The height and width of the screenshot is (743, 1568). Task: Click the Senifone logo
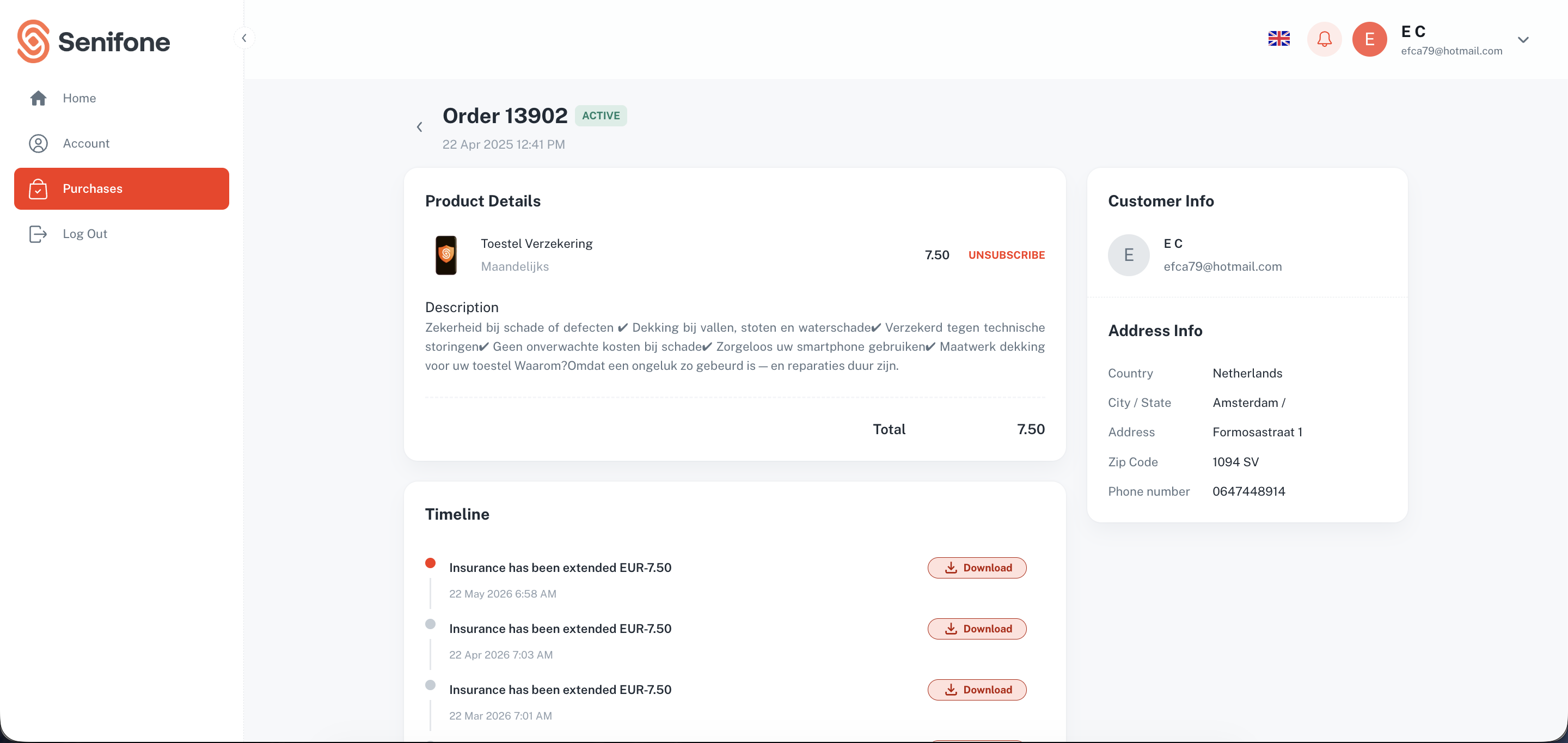(x=94, y=41)
